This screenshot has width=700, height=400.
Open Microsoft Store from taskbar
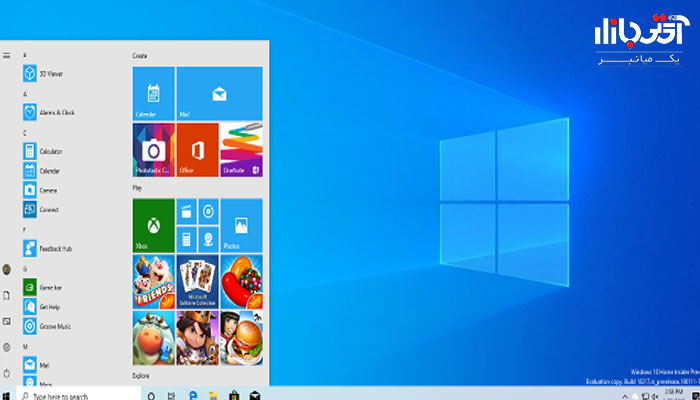pyautogui.click(x=234, y=396)
